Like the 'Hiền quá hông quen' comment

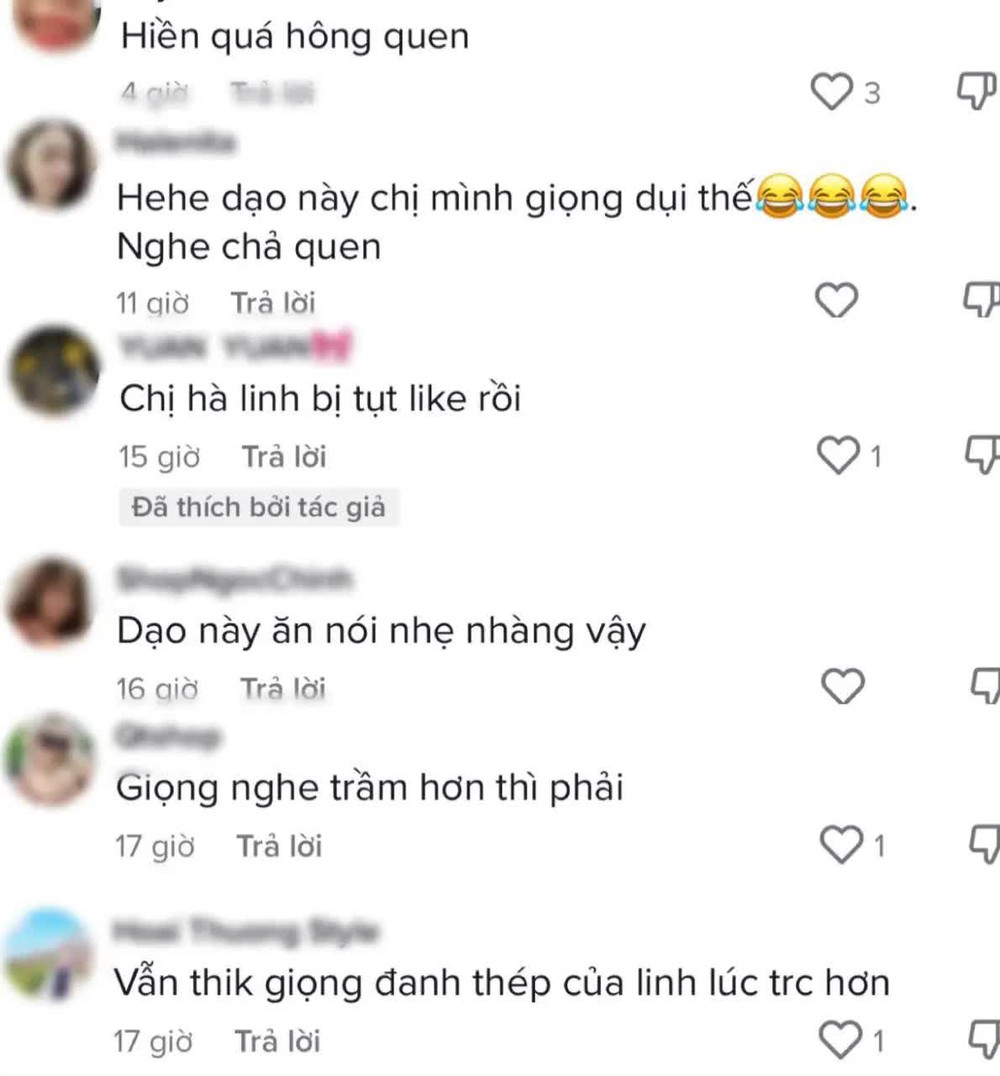click(x=831, y=92)
